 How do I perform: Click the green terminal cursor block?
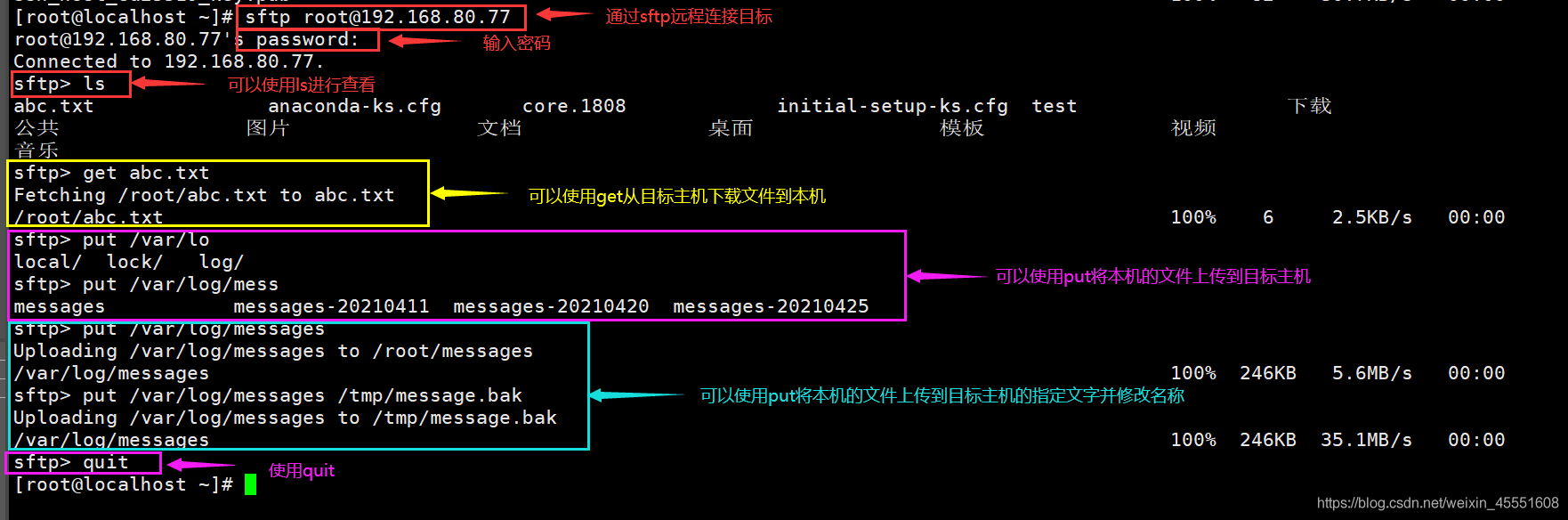251,484
